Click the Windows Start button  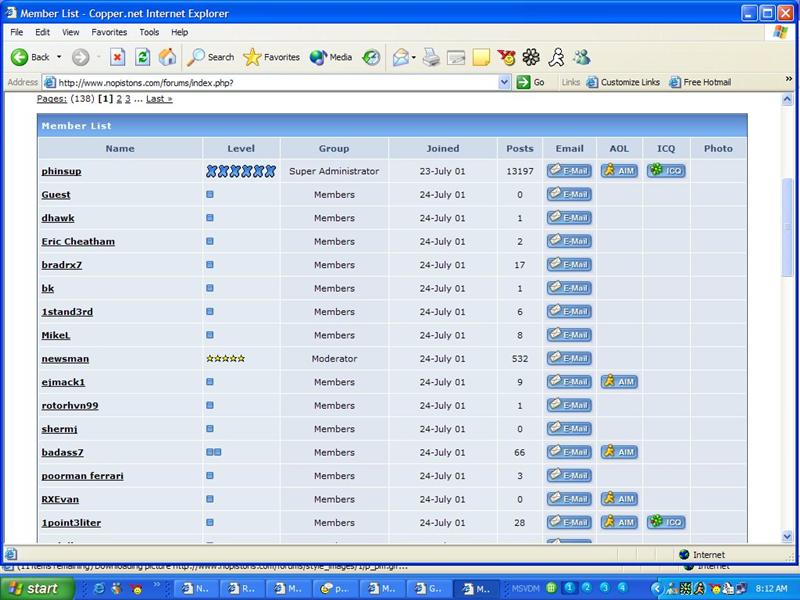[x=34, y=588]
